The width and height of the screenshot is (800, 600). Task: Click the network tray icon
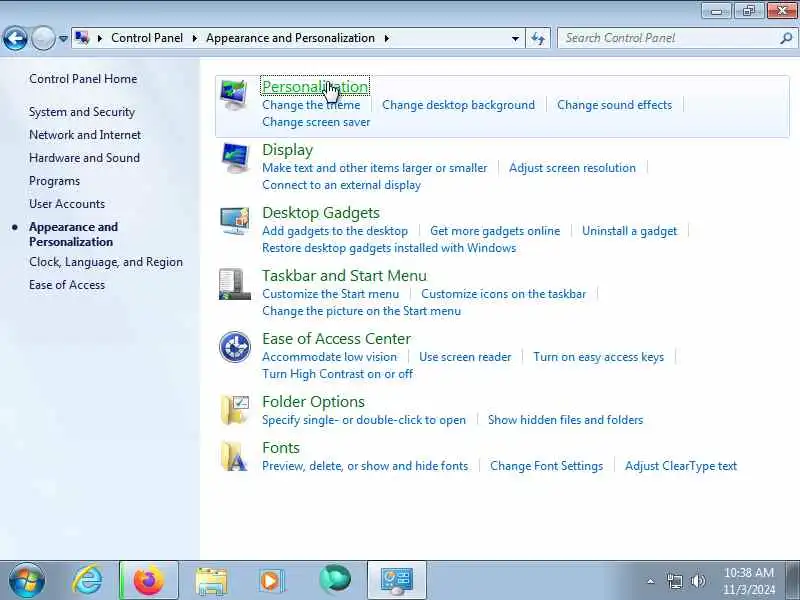674,581
